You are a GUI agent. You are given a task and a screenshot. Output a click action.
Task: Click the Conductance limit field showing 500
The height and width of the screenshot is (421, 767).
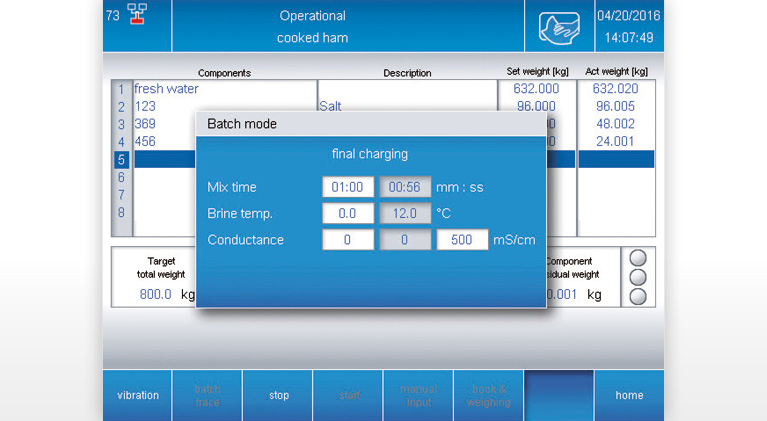[x=462, y=240]
